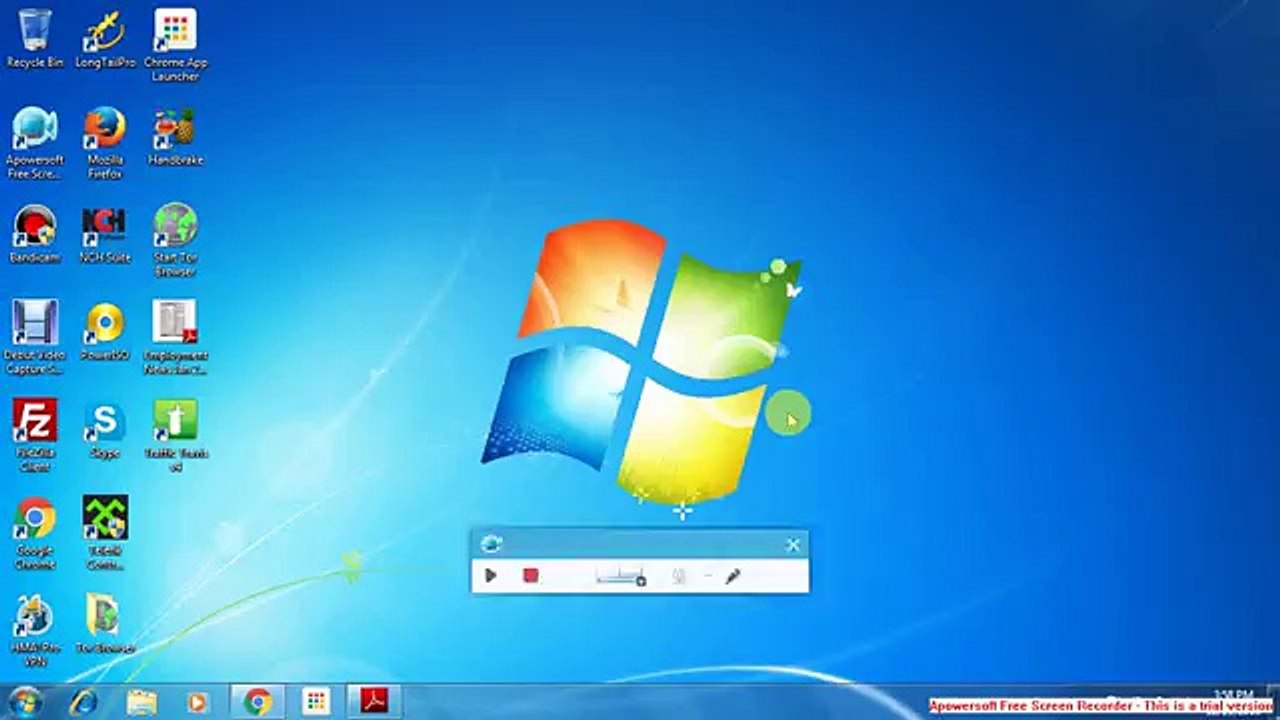Close the screen recorder toolbar
Screen dimensions: 1280x720
pyautogui.click(x=793, y=545)
